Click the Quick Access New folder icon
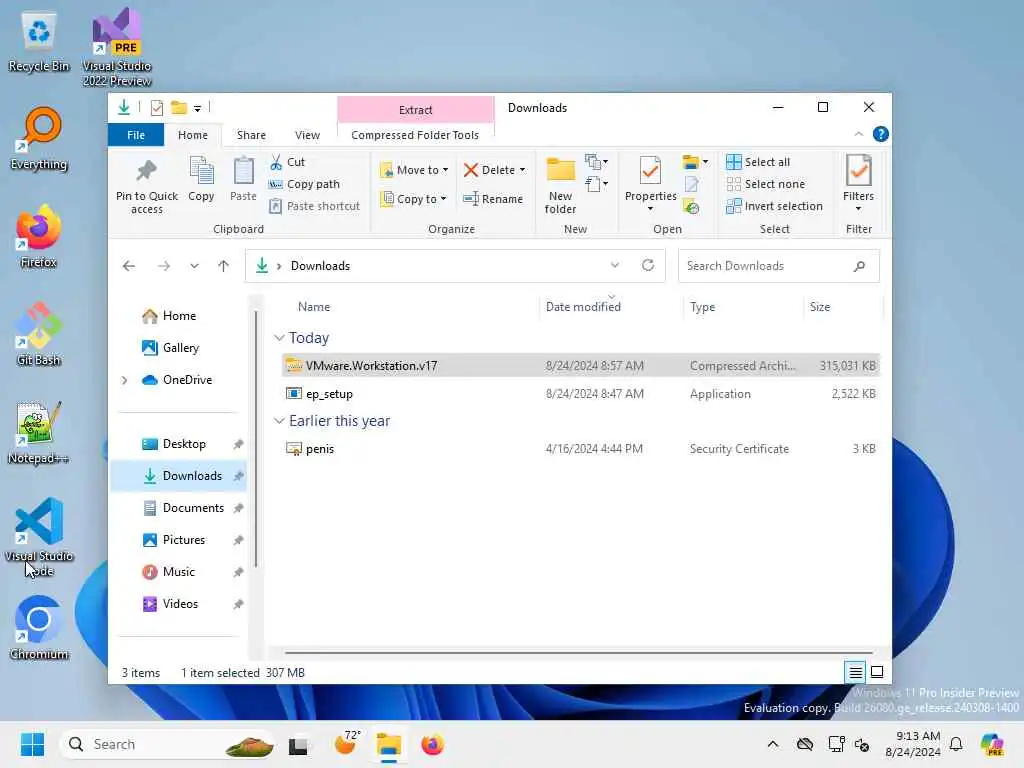The width and height of the screenshot is (1024, 768). tap(178, 108)
